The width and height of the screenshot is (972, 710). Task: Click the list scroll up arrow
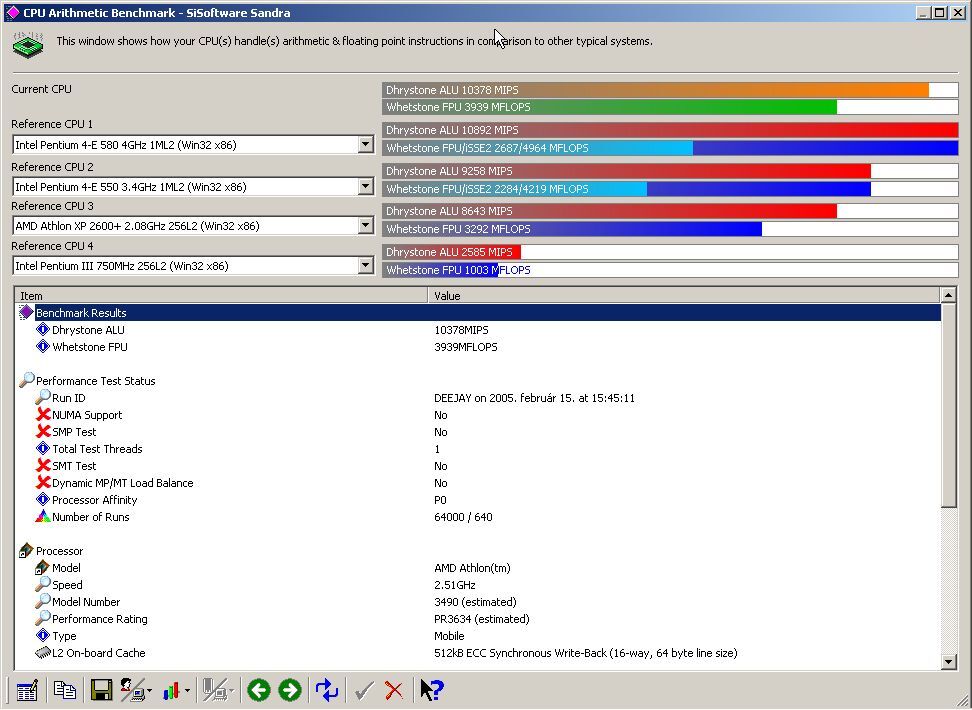click(x=948, y=295)
